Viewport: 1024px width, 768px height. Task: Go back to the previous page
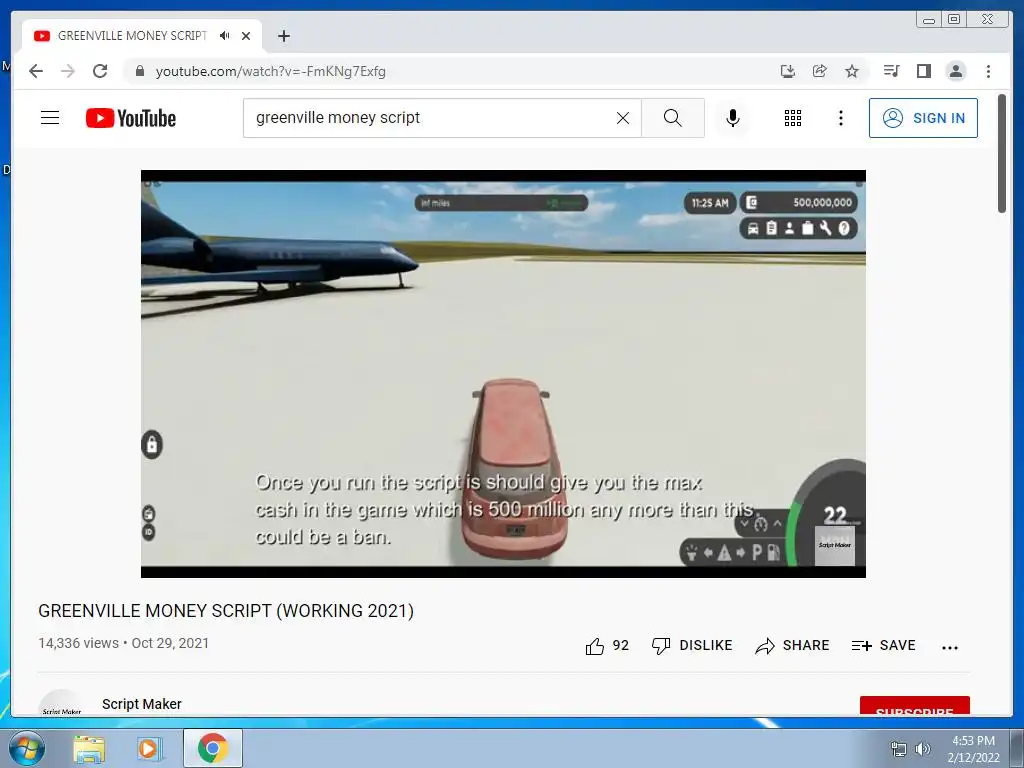click(36, 71)
